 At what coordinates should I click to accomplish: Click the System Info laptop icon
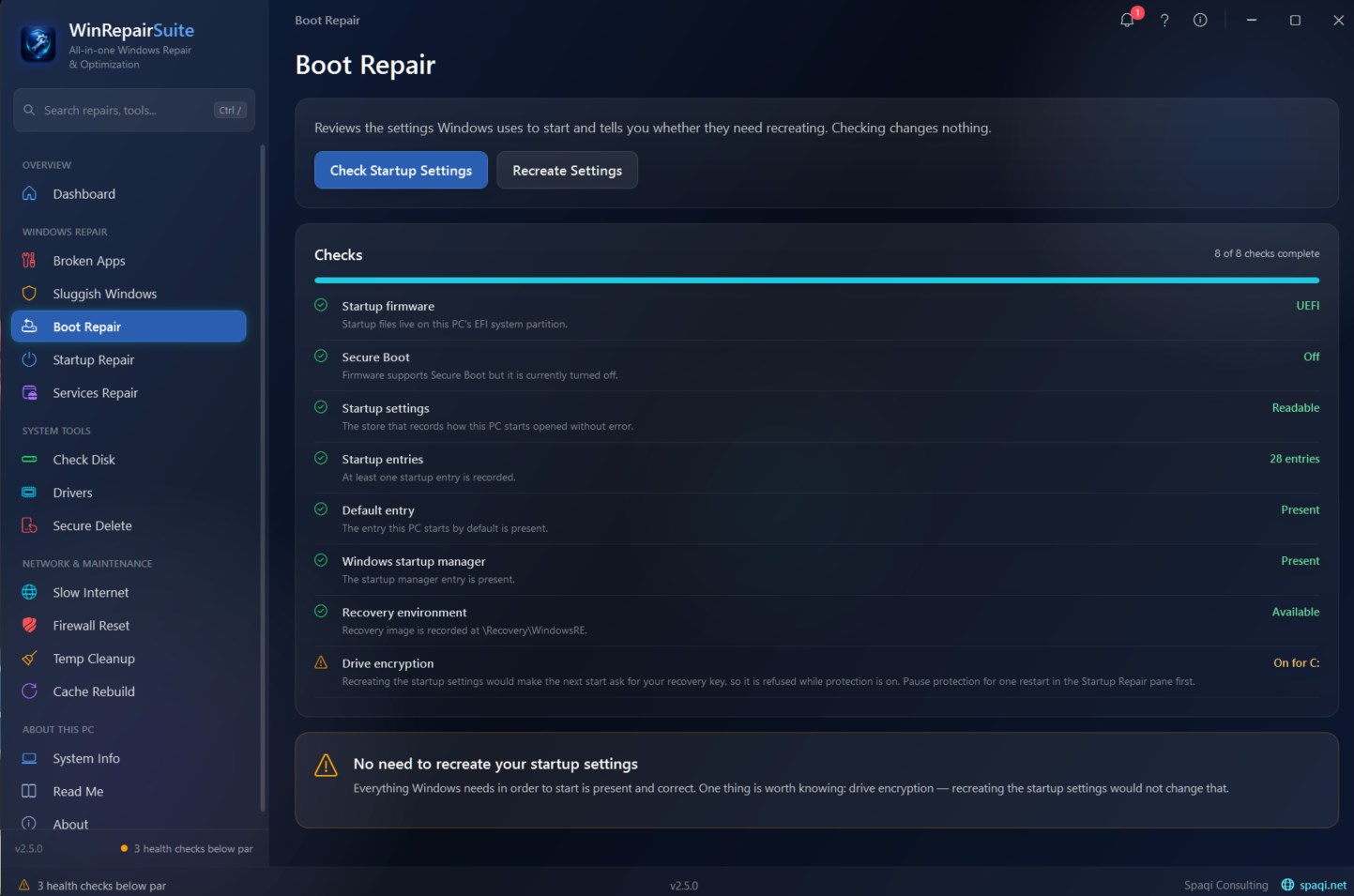click(x=29, y=758)
